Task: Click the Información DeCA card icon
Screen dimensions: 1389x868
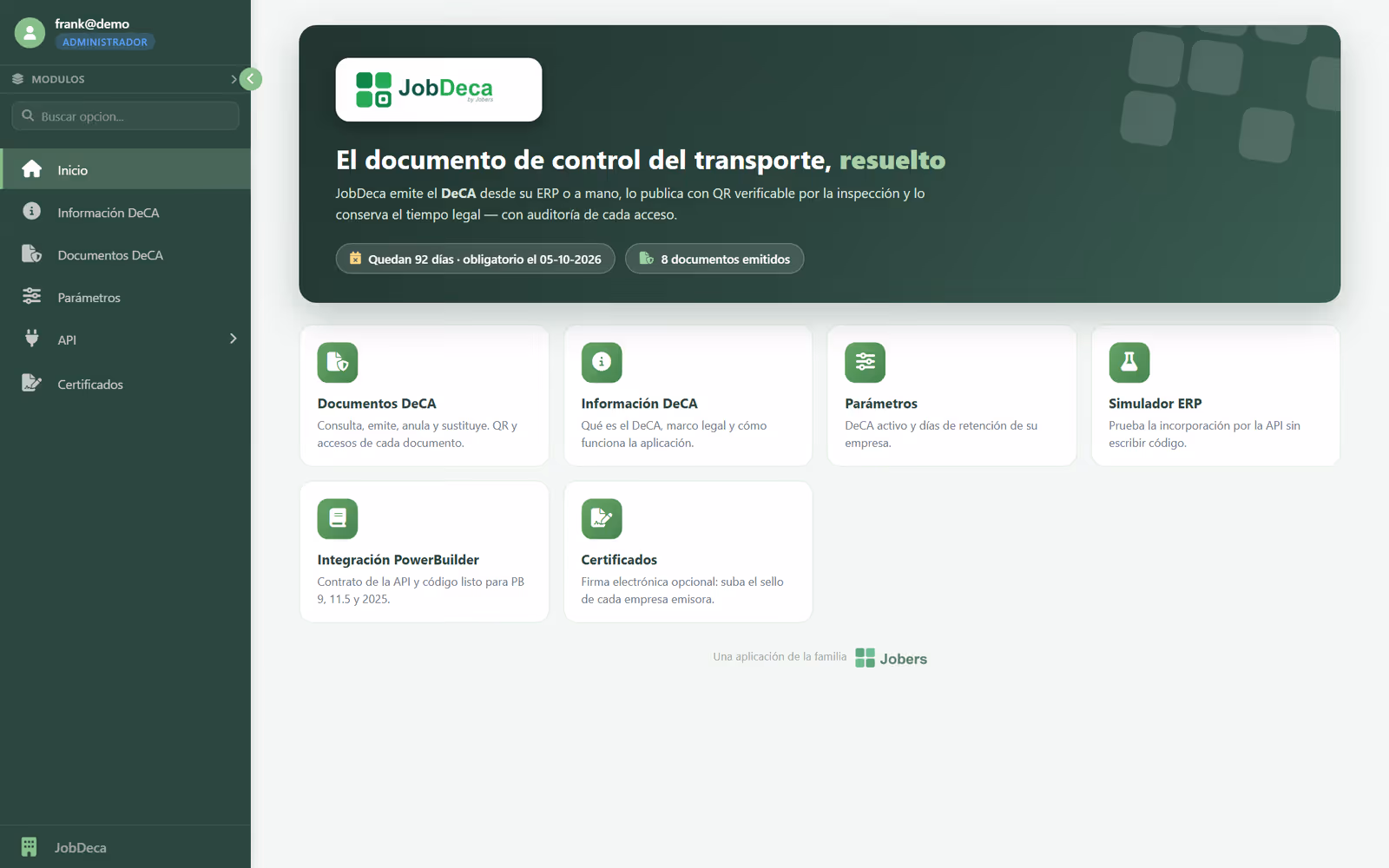Action: (602, 362)
